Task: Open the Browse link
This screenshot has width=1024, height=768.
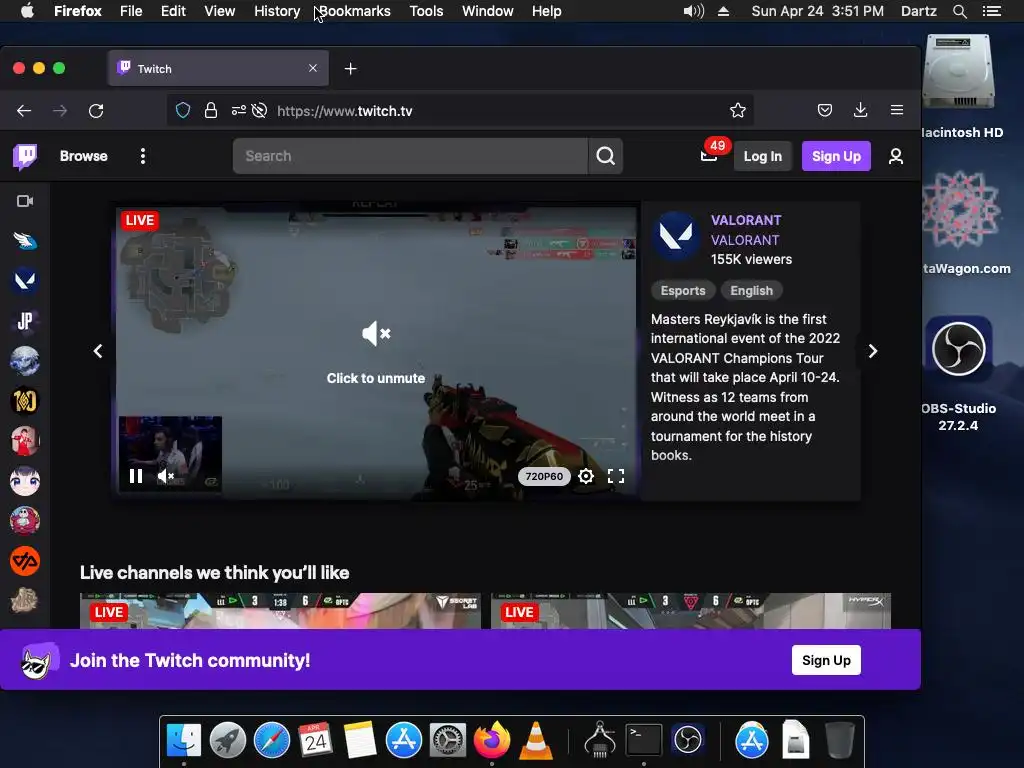Action: [84, 156]
